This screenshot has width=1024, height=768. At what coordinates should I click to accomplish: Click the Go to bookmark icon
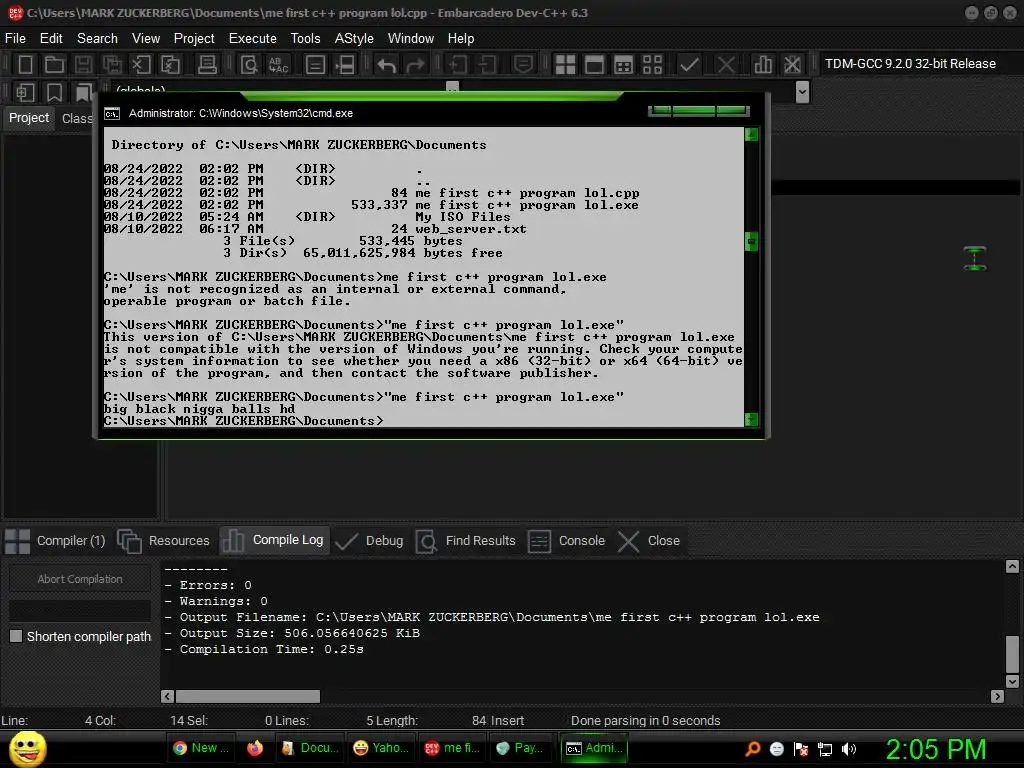(x=84, y=92)
